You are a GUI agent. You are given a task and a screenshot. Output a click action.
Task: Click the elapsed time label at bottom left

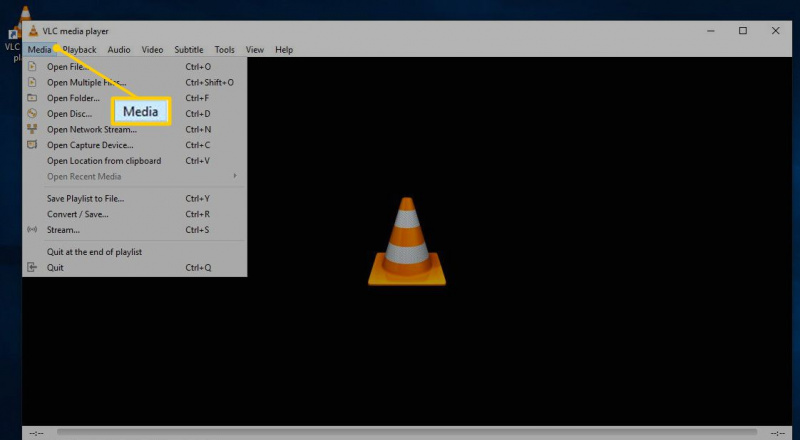(36, 433)
